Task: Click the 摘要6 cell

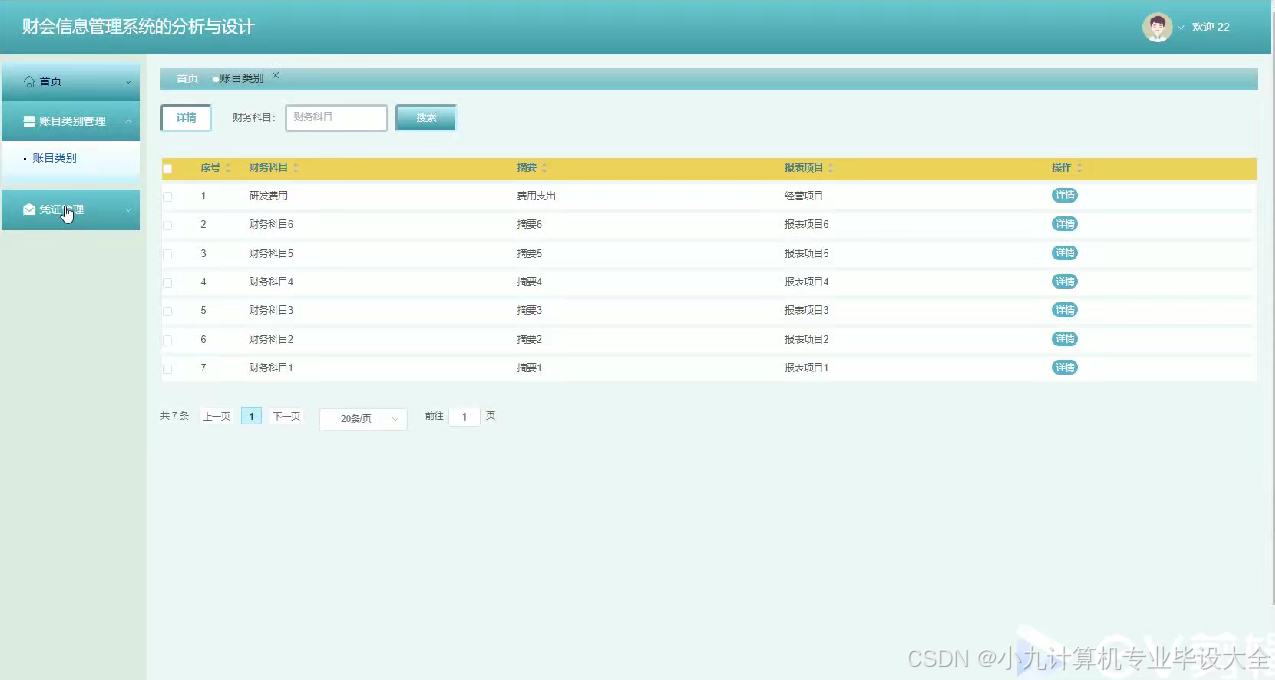Action: [x=529, y=225]
